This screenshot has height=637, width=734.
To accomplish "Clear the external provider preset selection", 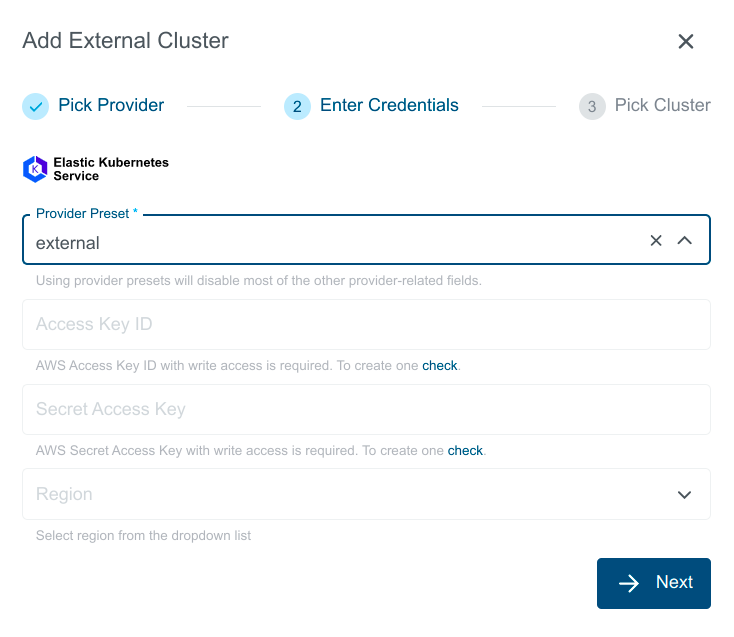I will click(656, 241).
